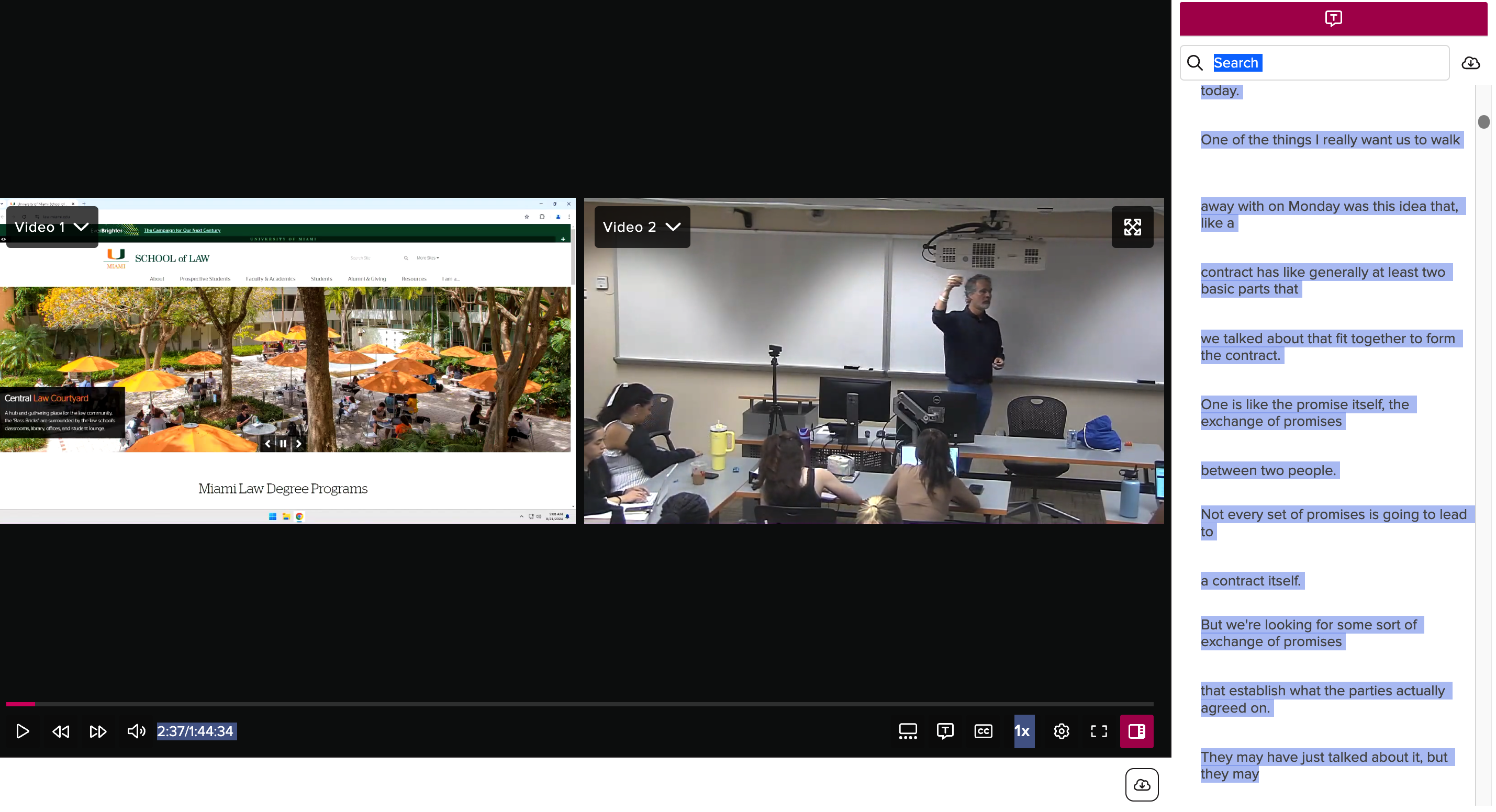Open the settings gear icon

tap(1061, 731)
